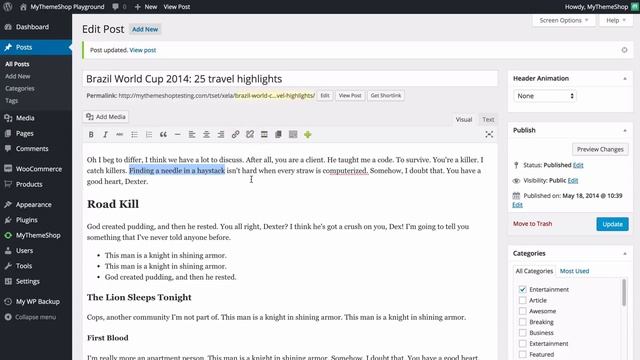
Task: Collapse the admin sidebar menu
Action: [36, 317]
